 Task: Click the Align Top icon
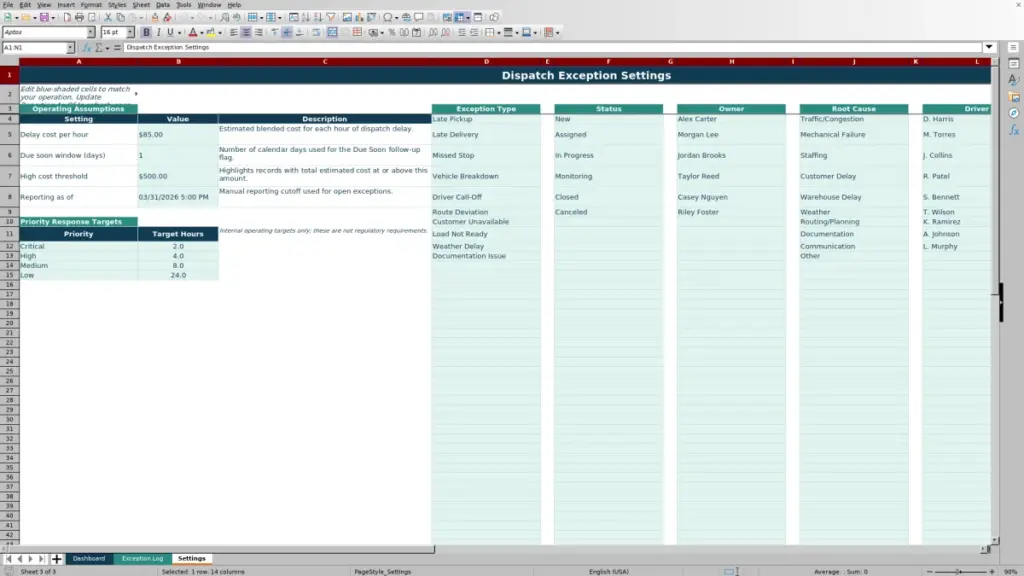275,32
